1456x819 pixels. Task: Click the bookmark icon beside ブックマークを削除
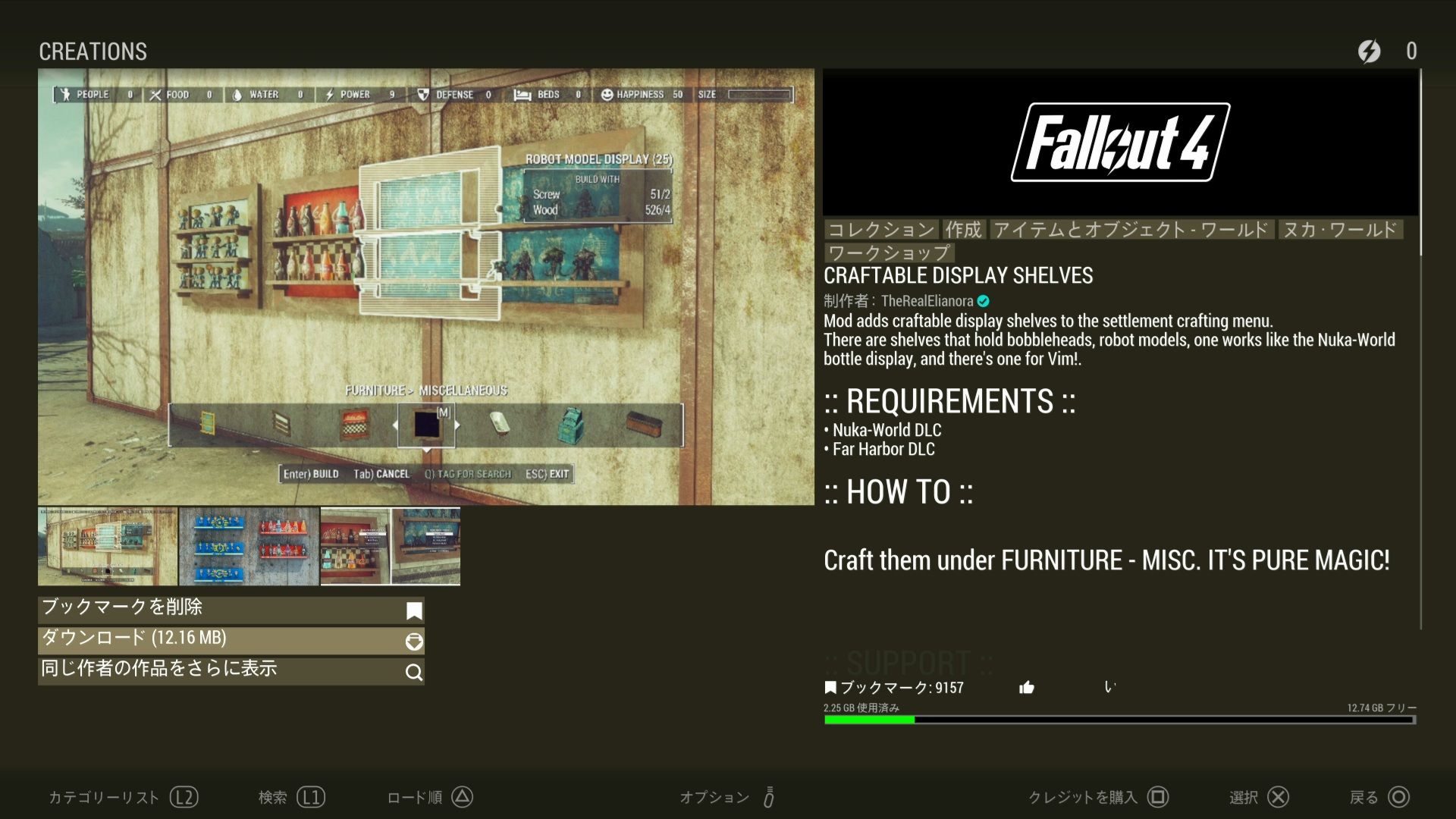pos(414,610)
